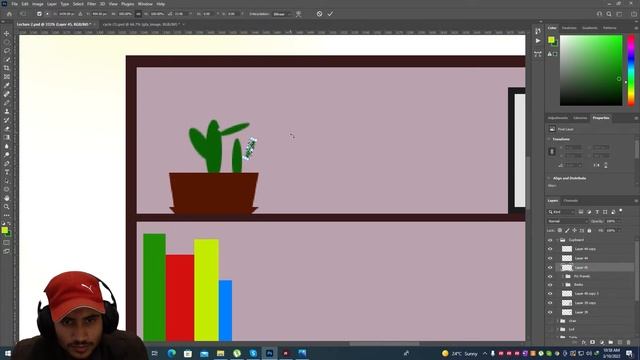640x360 pixels.
Task: Select the Cupboard group row
Action: (x=591, y=240)
